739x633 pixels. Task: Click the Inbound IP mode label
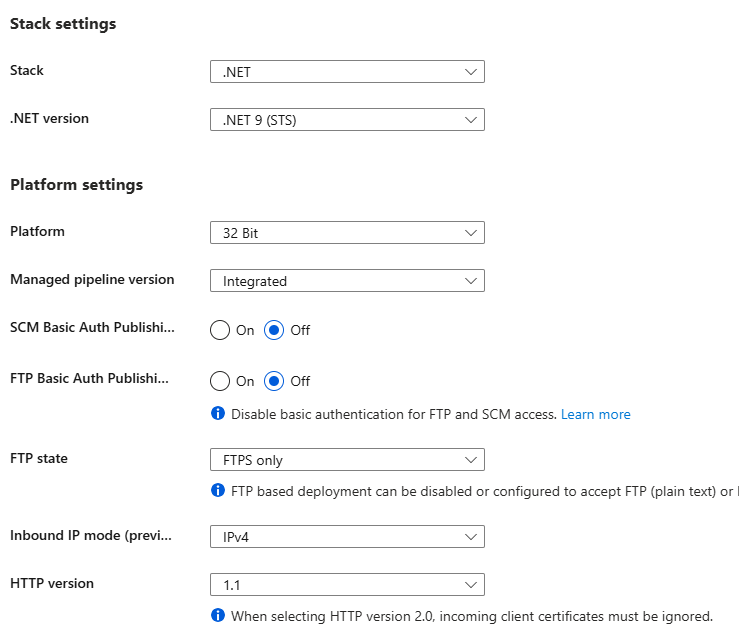click(x=90, y=535)
